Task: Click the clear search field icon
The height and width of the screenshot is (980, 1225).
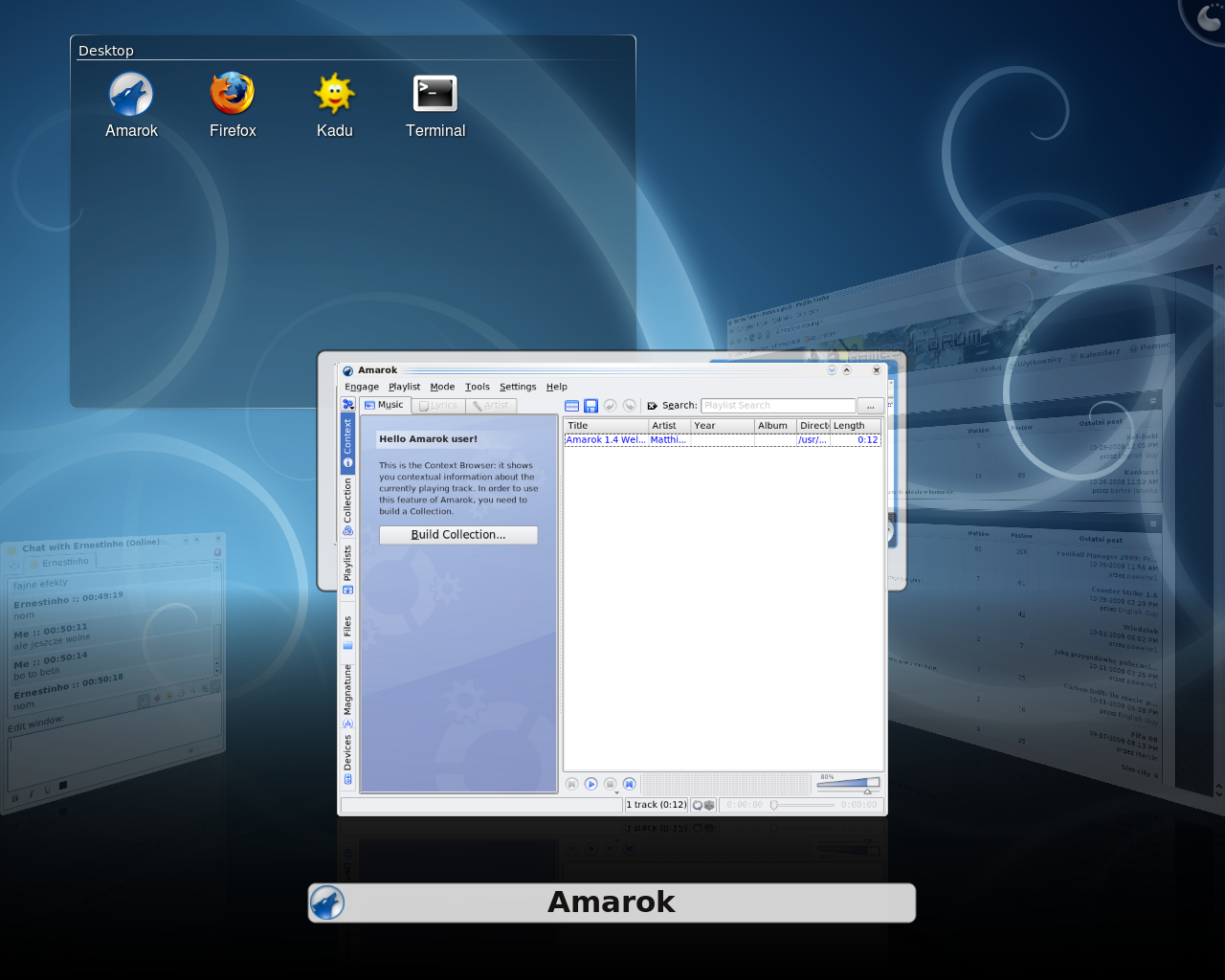Action: click(x=652, y=406)
